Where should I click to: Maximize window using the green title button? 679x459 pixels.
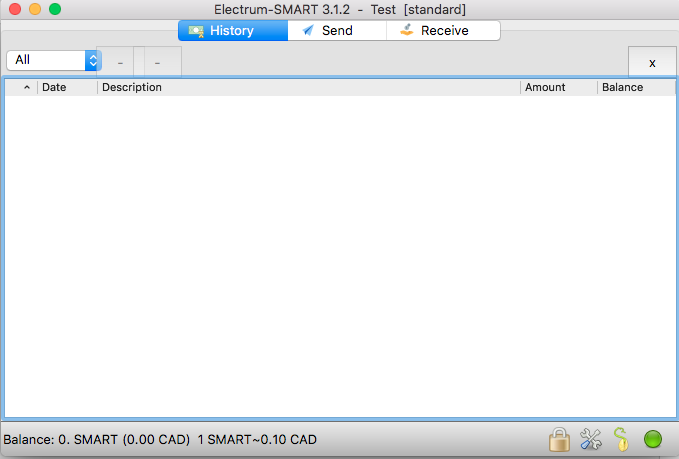[x=55, y=9]
